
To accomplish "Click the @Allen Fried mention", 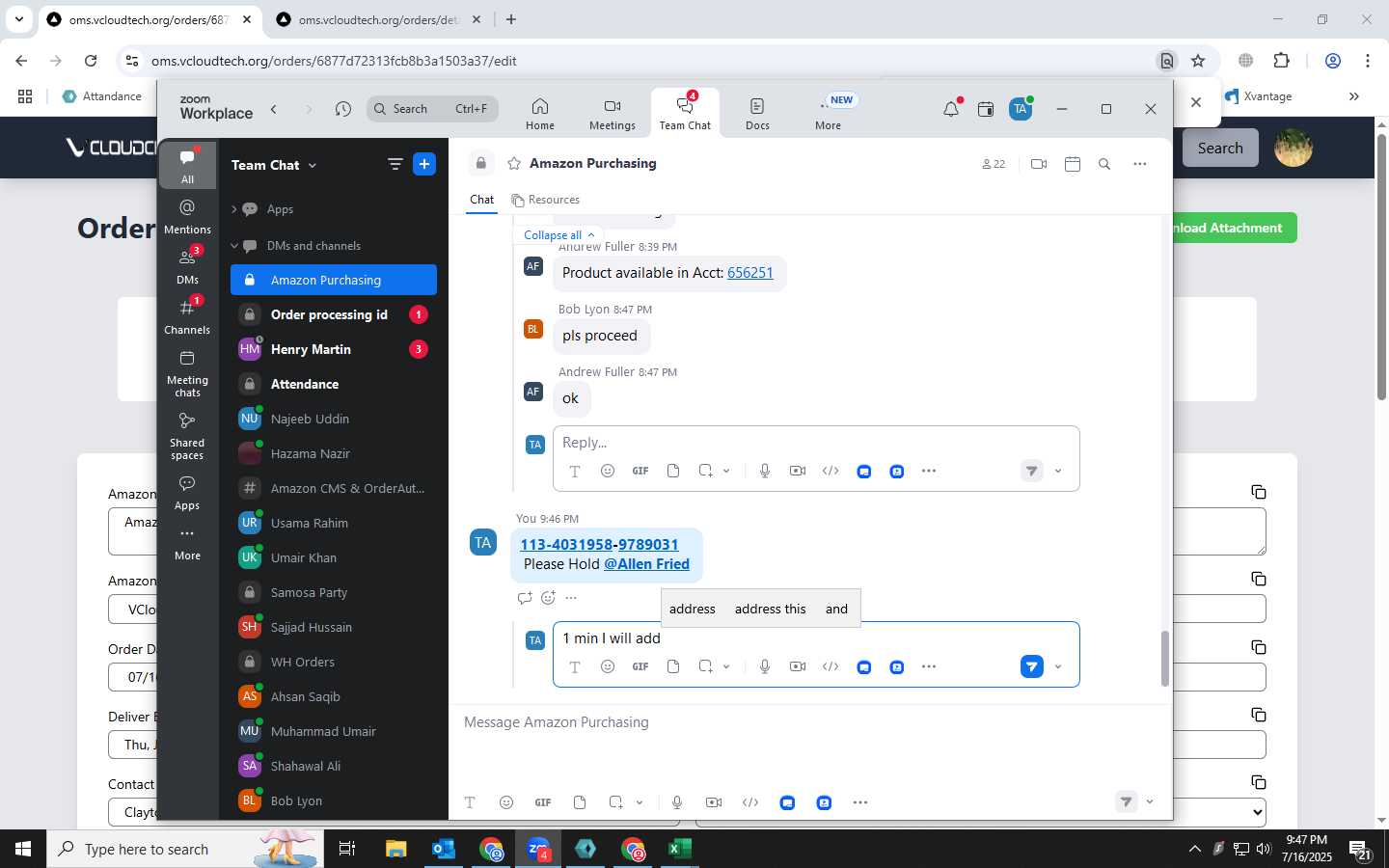I will (646, 564).
